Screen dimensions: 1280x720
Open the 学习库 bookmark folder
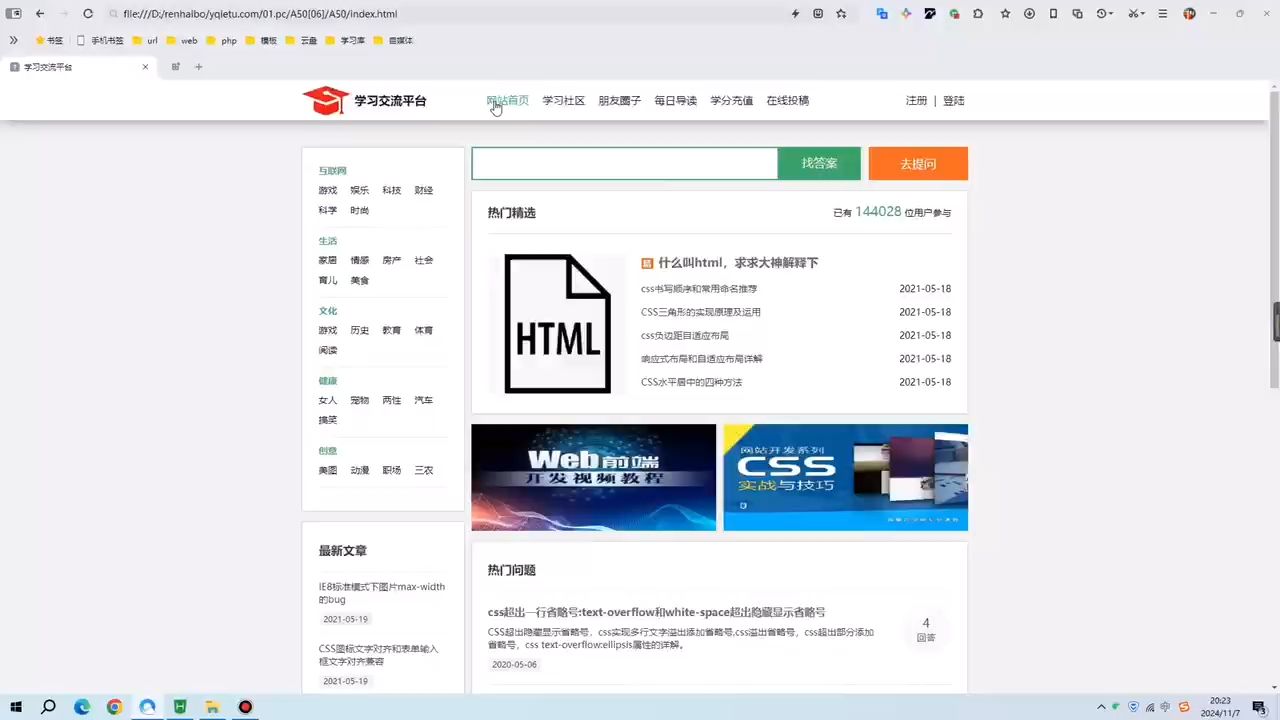coord(345,41)
